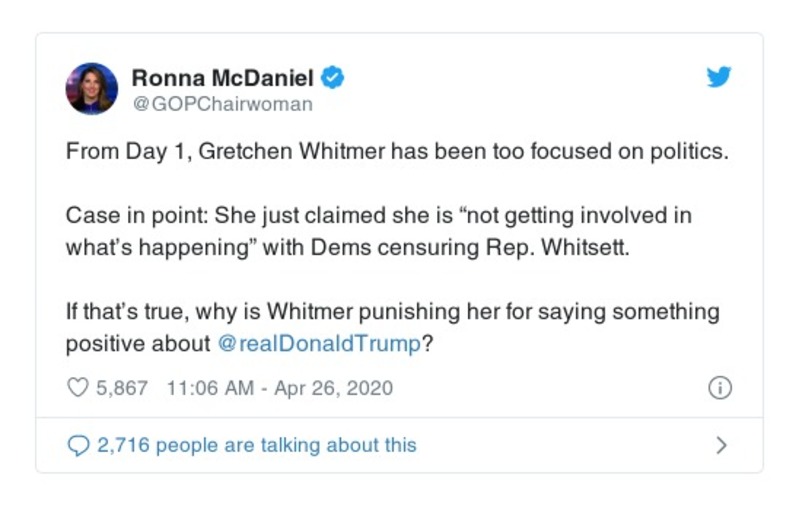Click Ronna McDaniel's profile avatar
799x513 pixels.
tap(91, 89)
